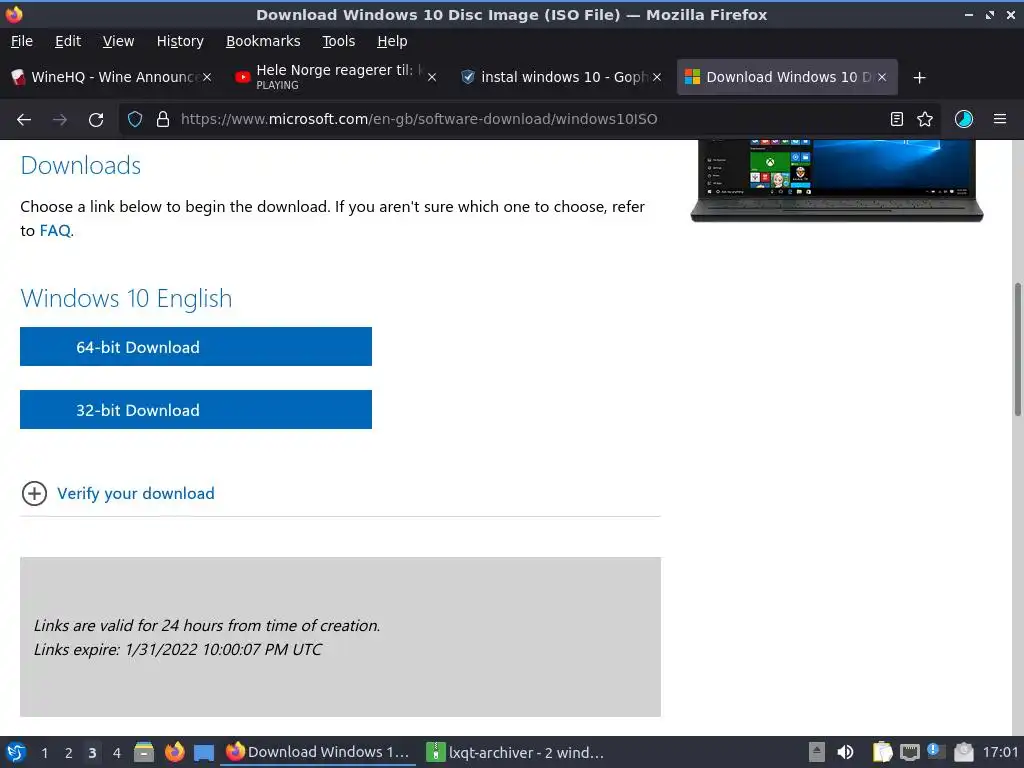Close the Download Windows 10 tab
This screenshot has width=1024, height=768.
(x=882, y=77)
